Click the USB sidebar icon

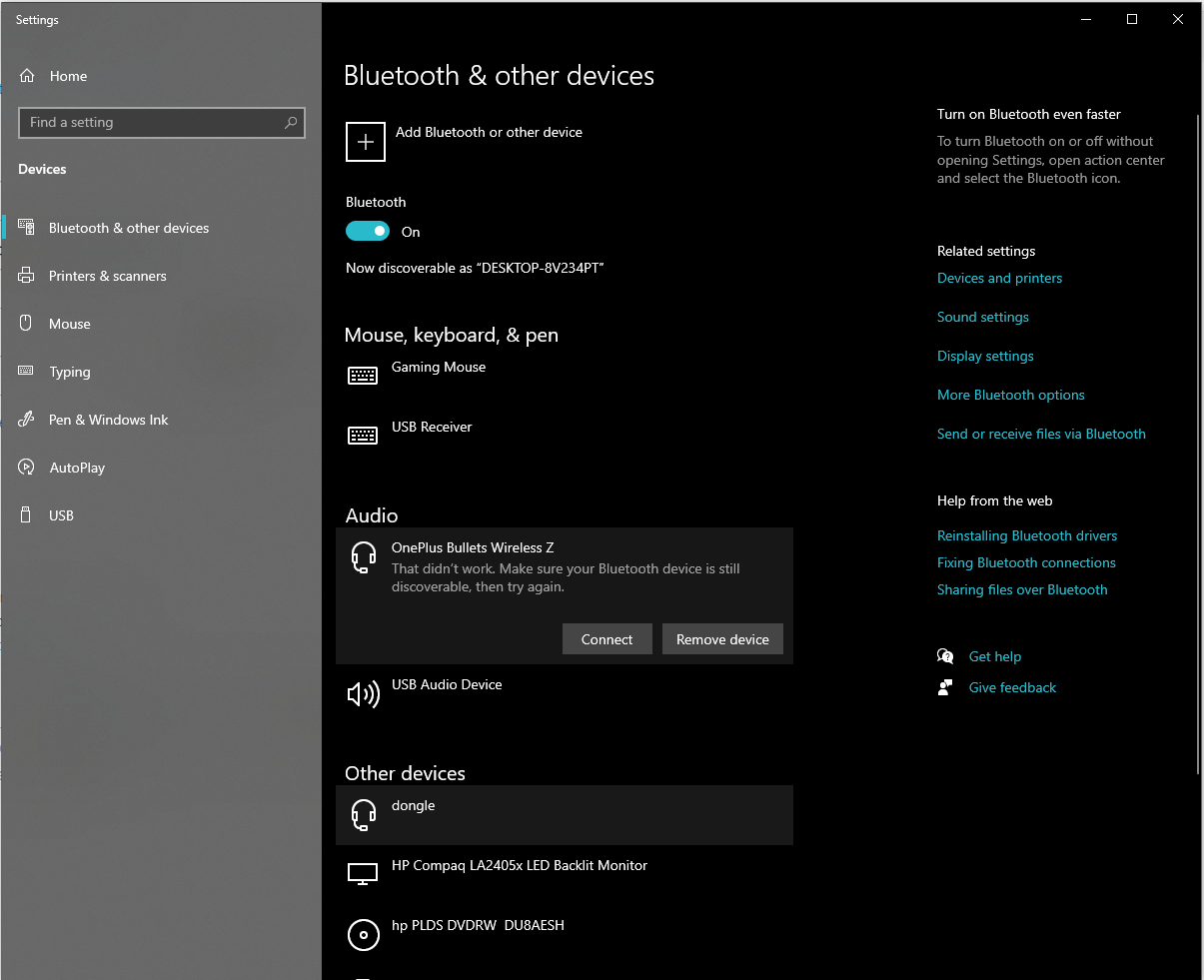pyautogui.click(x=27, y=514)
